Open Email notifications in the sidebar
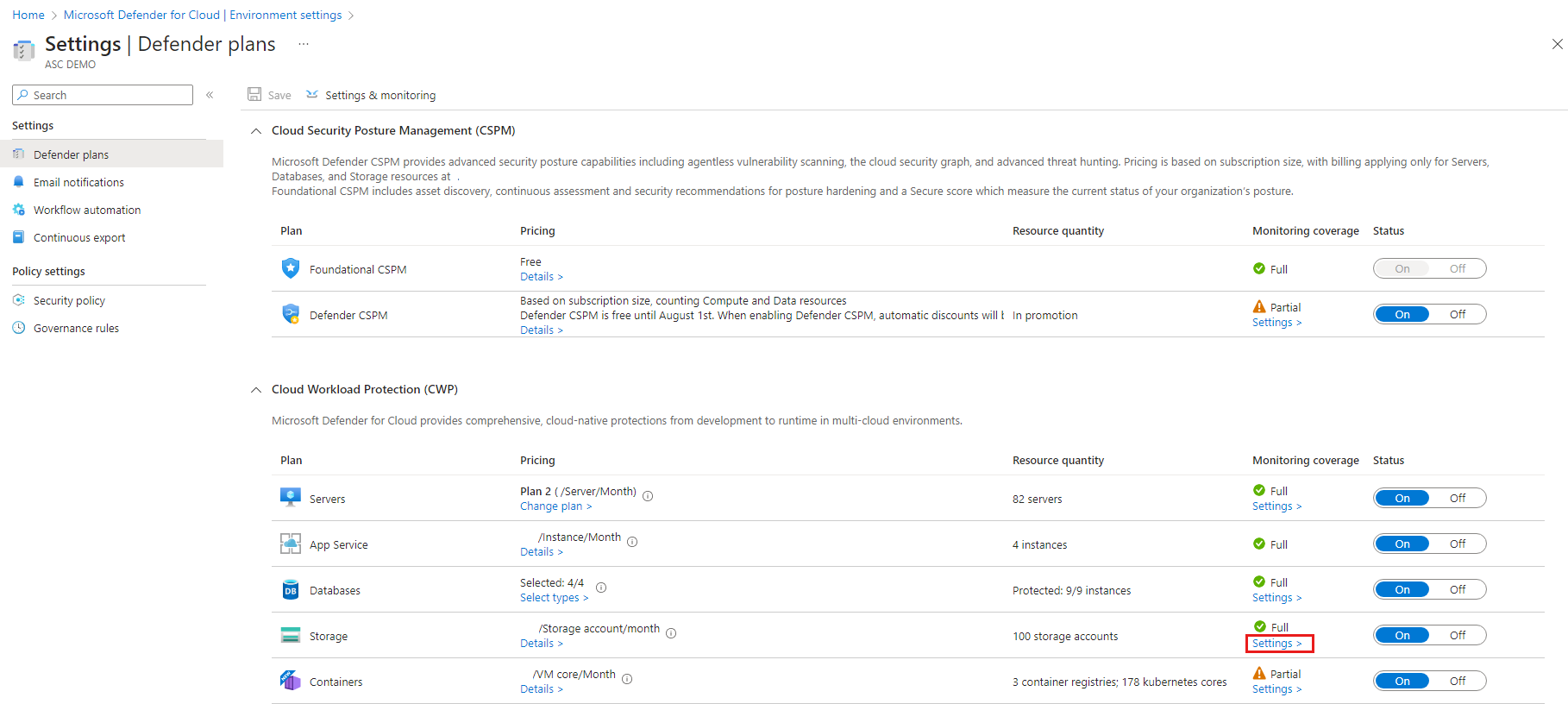 pos(78,182)
